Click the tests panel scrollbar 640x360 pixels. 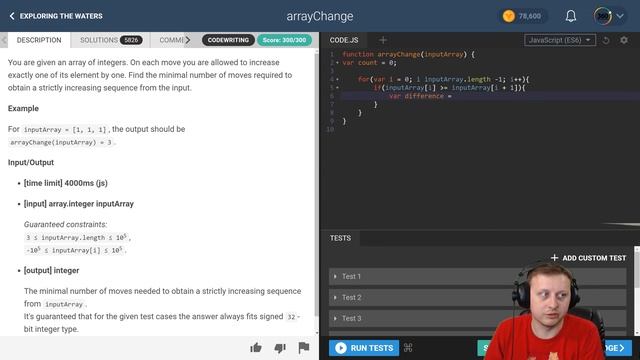[637, 269]
